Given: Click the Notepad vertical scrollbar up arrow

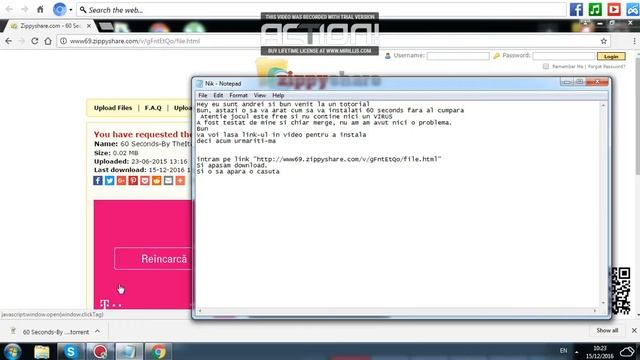Looking at the screenshot, I should pos(603,105).
